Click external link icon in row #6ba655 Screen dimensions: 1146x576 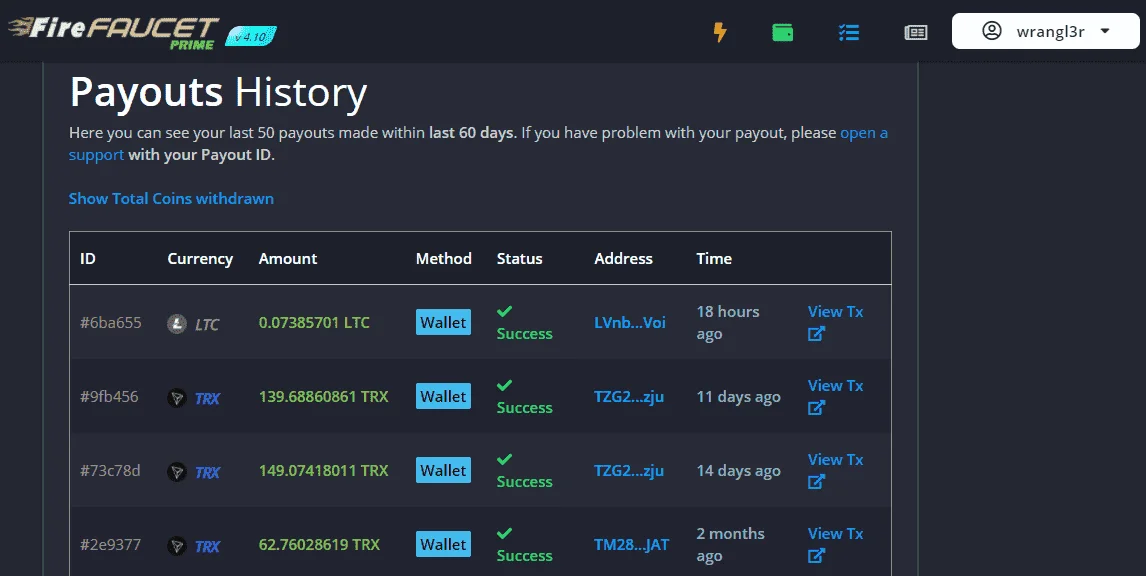816,333
